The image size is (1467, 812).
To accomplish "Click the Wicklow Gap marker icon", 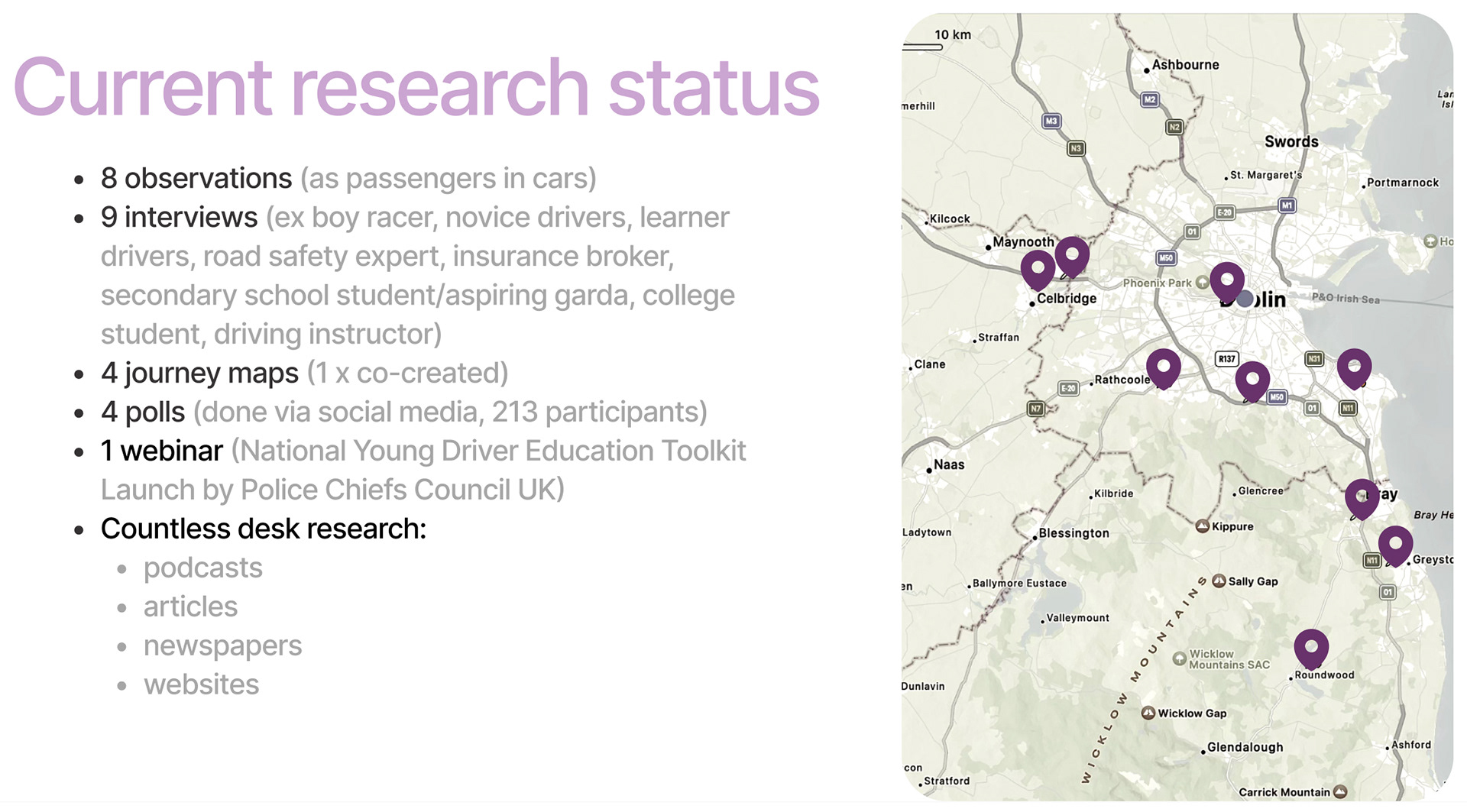I will point(1148,713).
